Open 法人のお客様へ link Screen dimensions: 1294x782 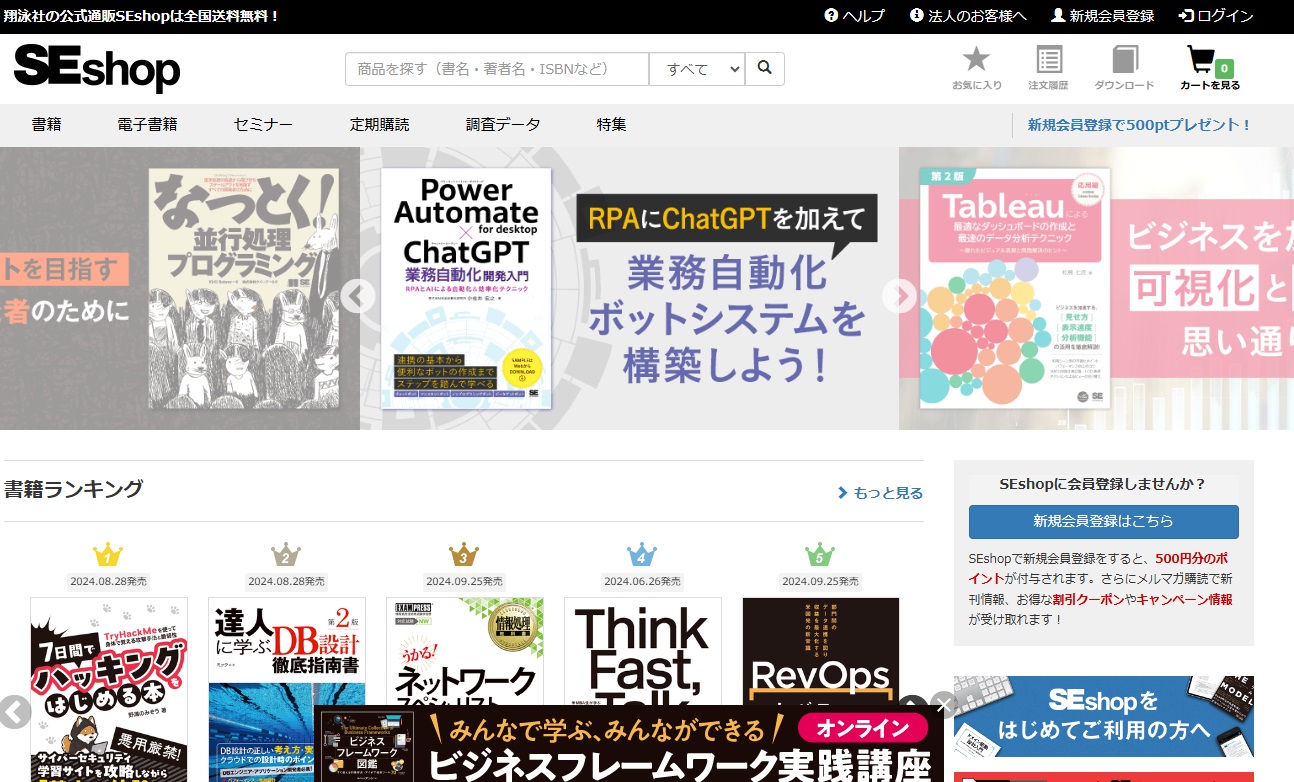click(968, 16)
